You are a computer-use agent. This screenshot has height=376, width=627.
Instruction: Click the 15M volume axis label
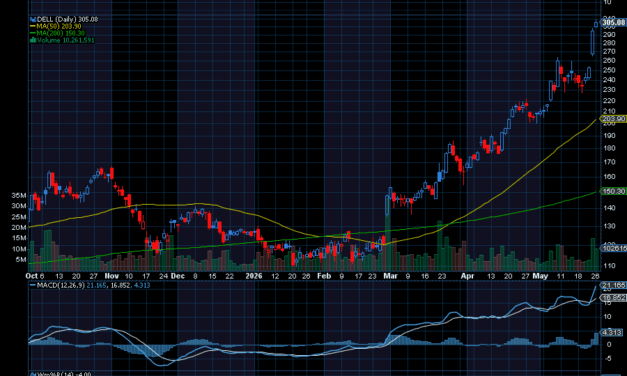(19, 238)
